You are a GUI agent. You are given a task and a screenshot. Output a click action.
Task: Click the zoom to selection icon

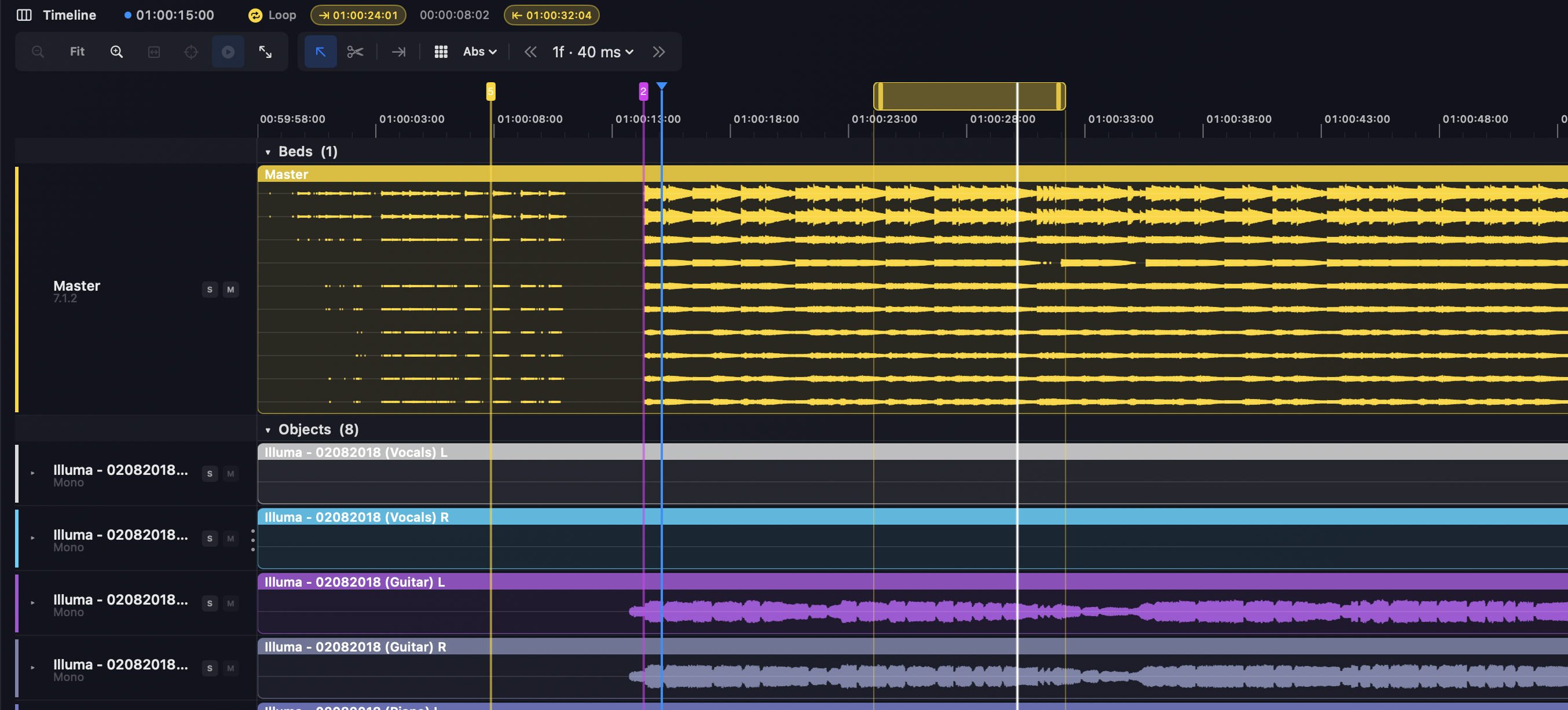coord(154,52)
